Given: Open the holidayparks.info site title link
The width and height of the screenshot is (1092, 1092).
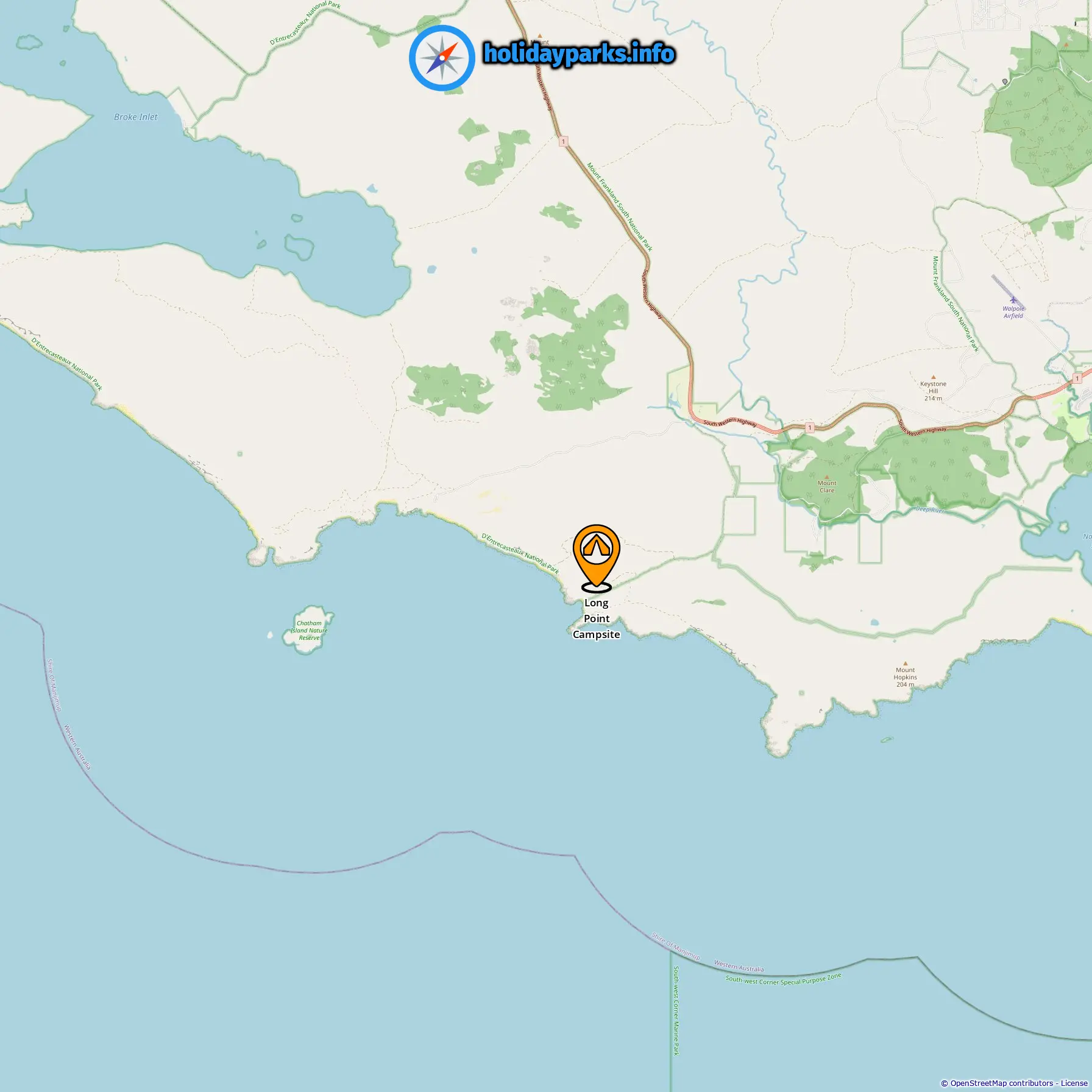Looking at the screenshot, I should (x=579, y=54).
